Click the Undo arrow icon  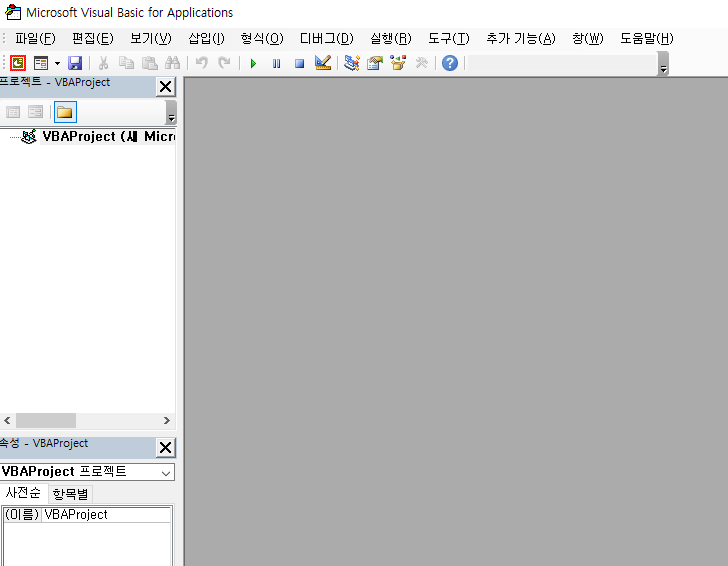point(202,63)
